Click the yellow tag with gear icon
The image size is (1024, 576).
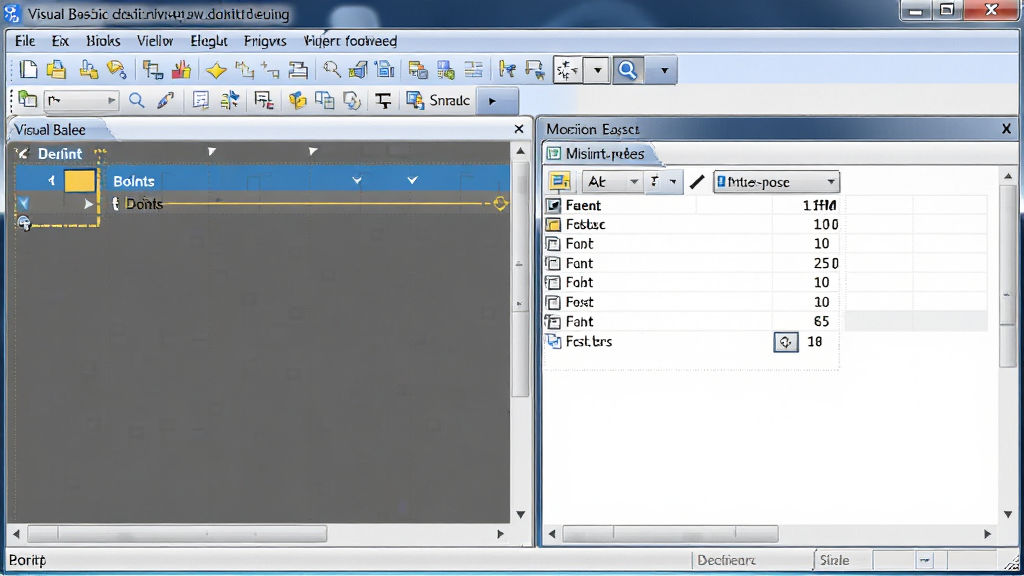point(116,69)
